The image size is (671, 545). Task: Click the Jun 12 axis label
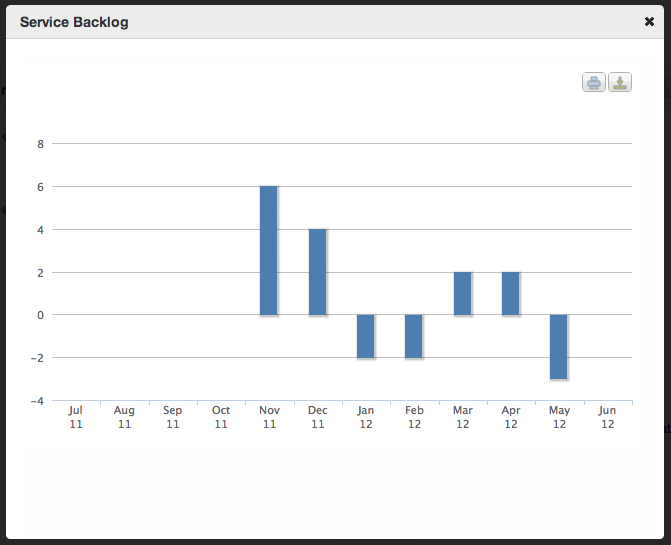607,417
